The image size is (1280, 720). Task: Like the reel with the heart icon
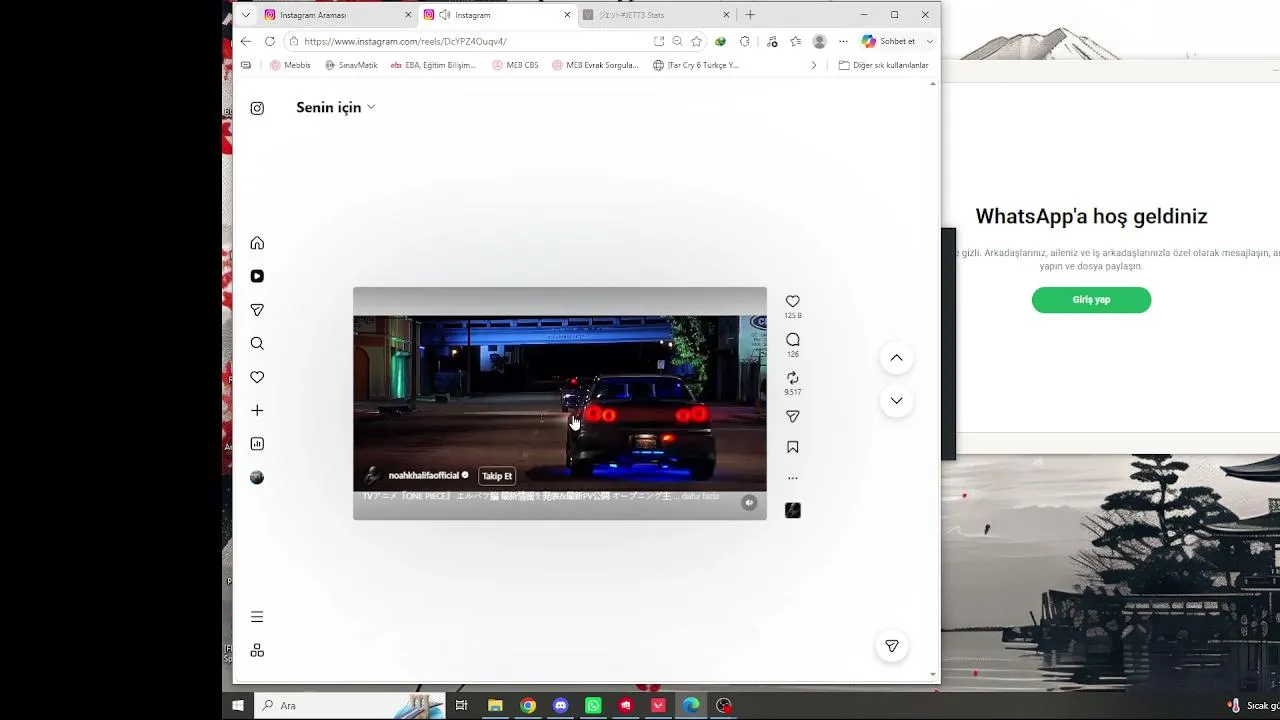pos(793,301)
